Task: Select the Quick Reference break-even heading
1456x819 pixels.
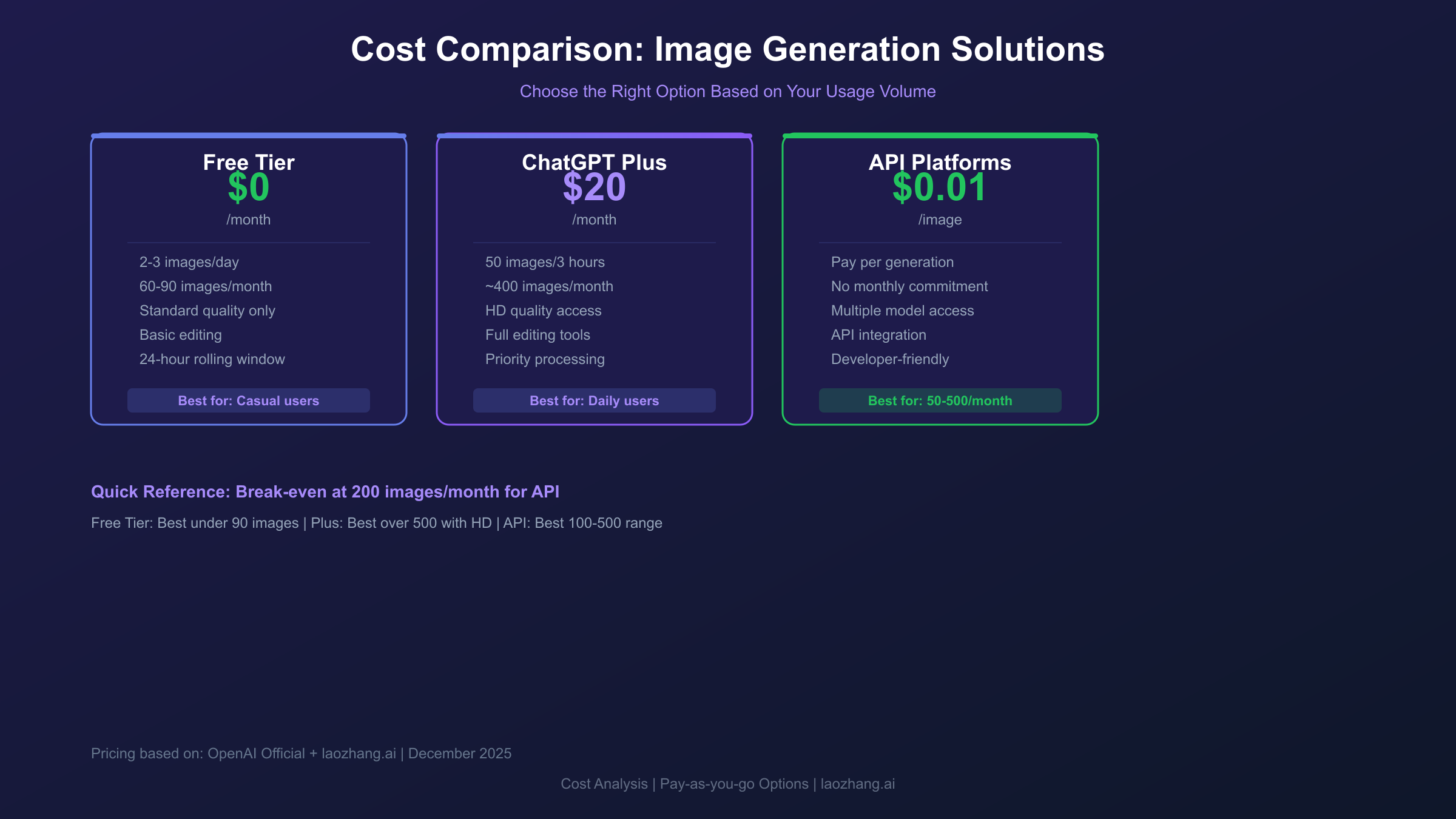Action: (325, 491)
